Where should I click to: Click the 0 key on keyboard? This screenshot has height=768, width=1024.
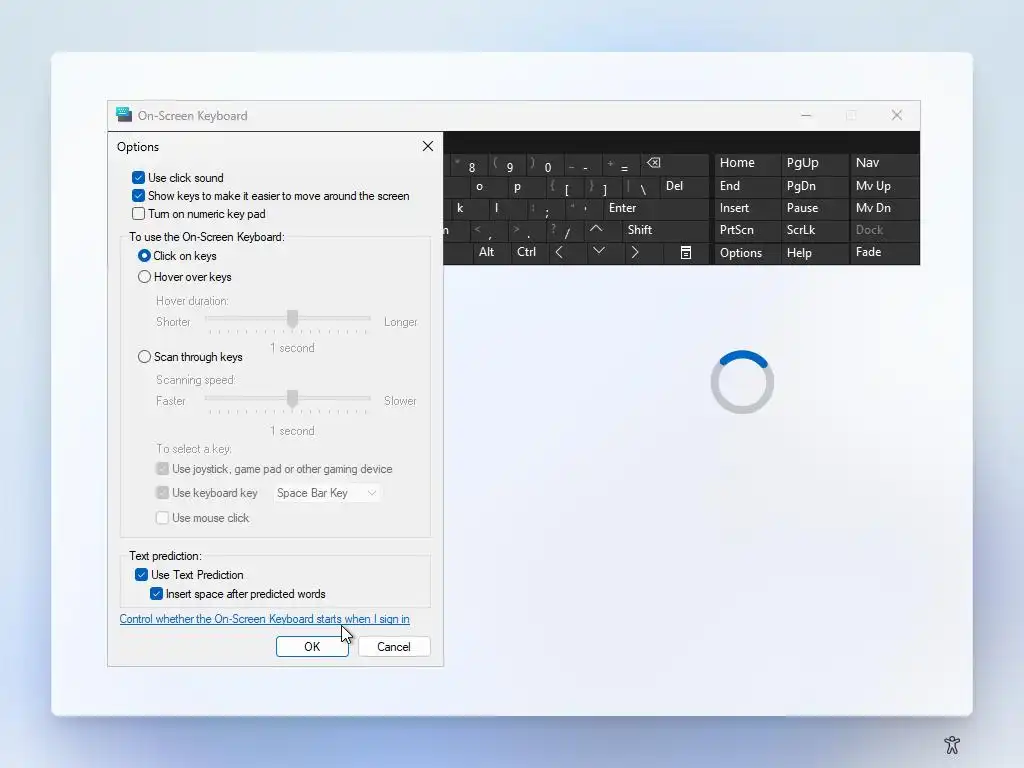click(x=545, y=165)
